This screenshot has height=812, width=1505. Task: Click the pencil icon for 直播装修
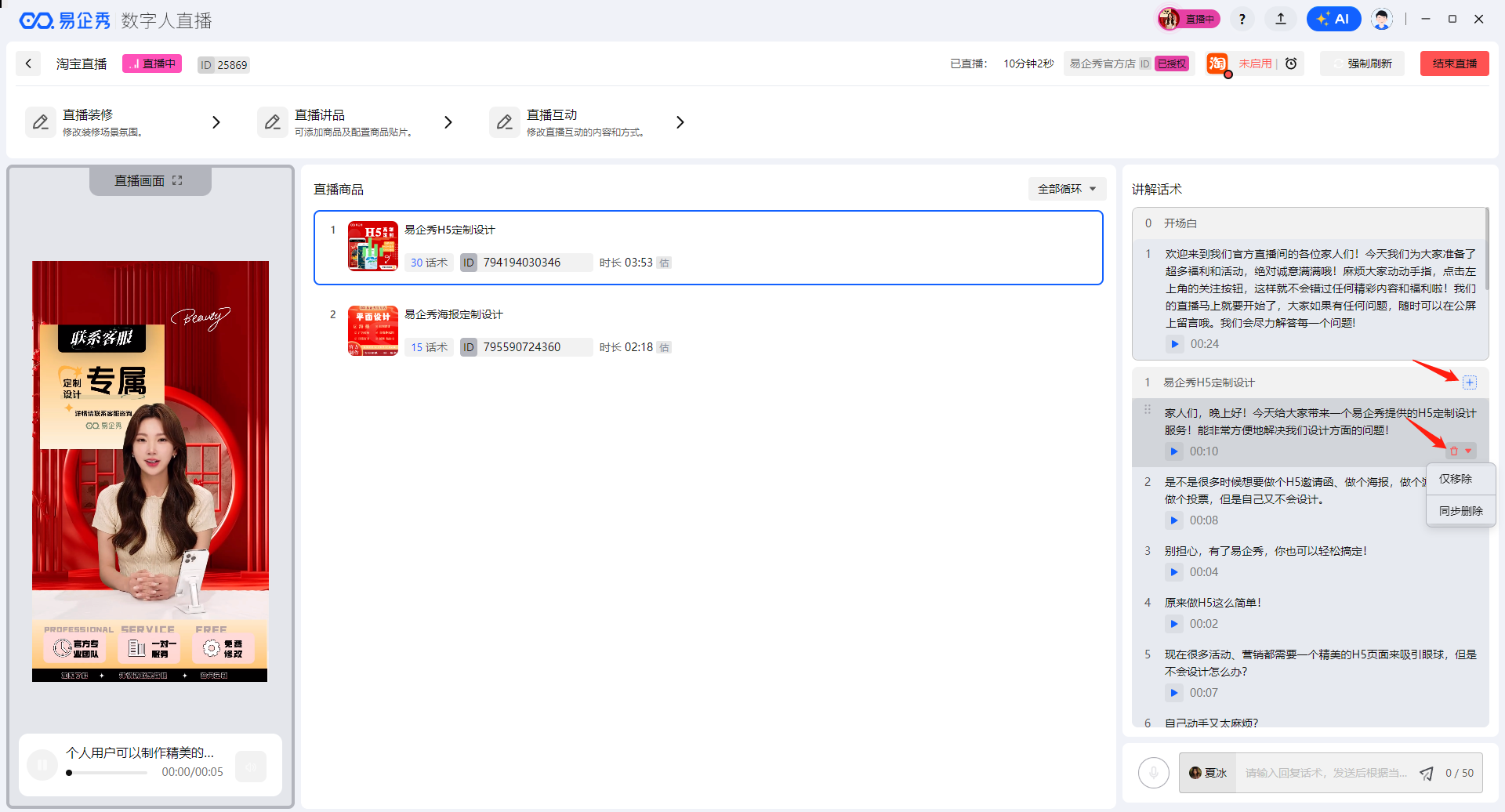pos(41,122)
